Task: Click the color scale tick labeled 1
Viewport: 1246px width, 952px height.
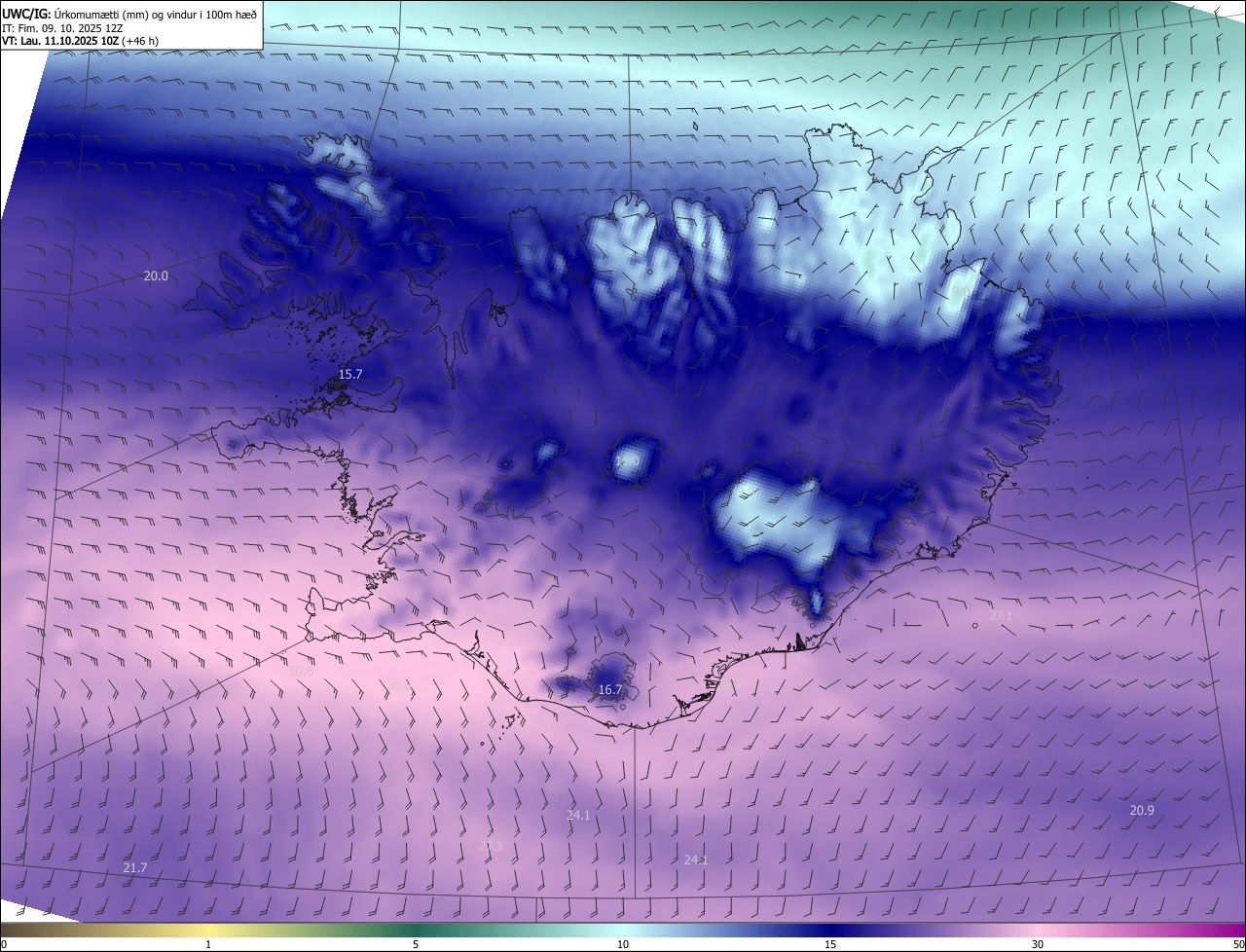Action: coord(208,944)
